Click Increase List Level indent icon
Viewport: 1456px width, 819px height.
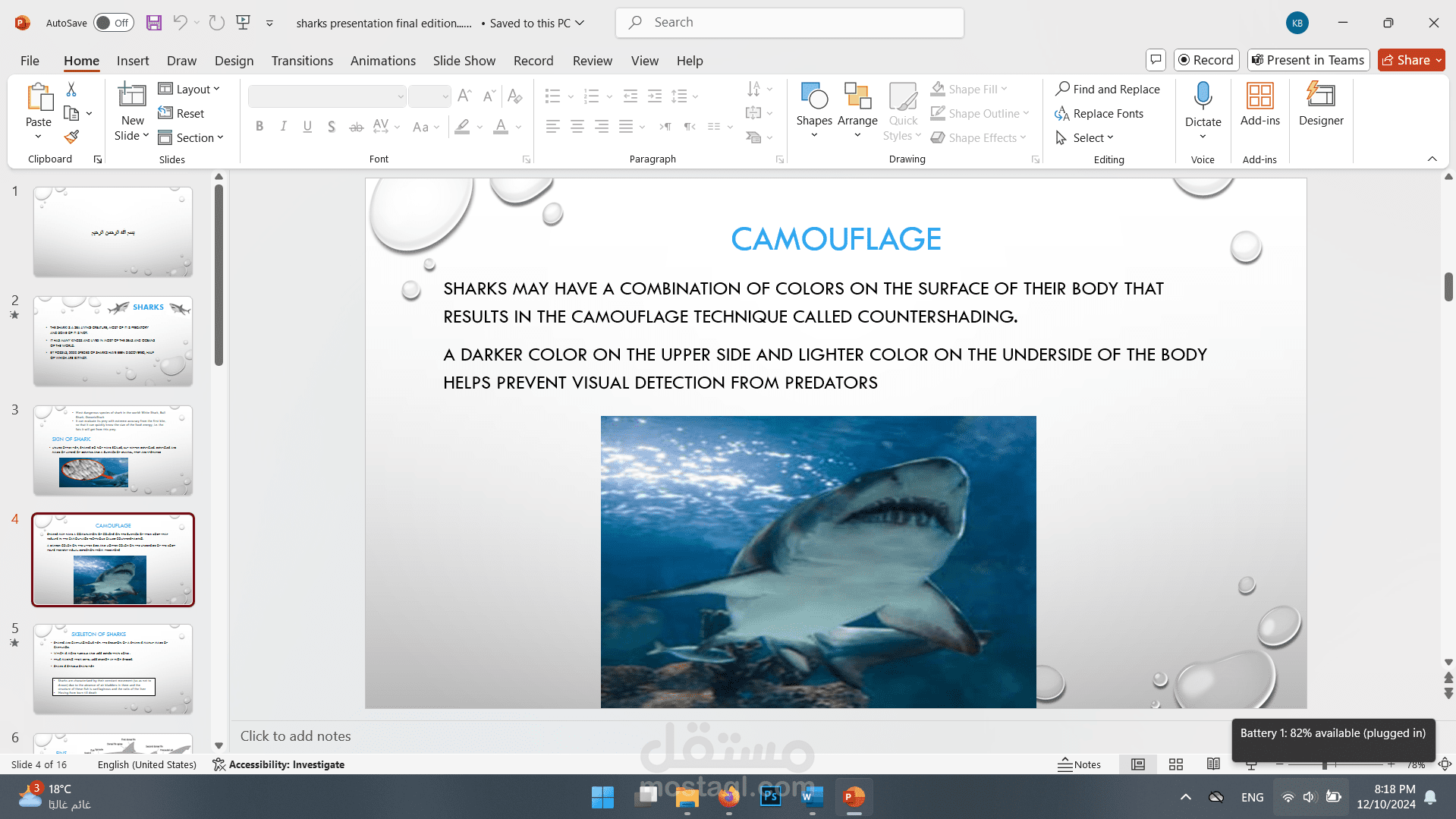[655, 96]
